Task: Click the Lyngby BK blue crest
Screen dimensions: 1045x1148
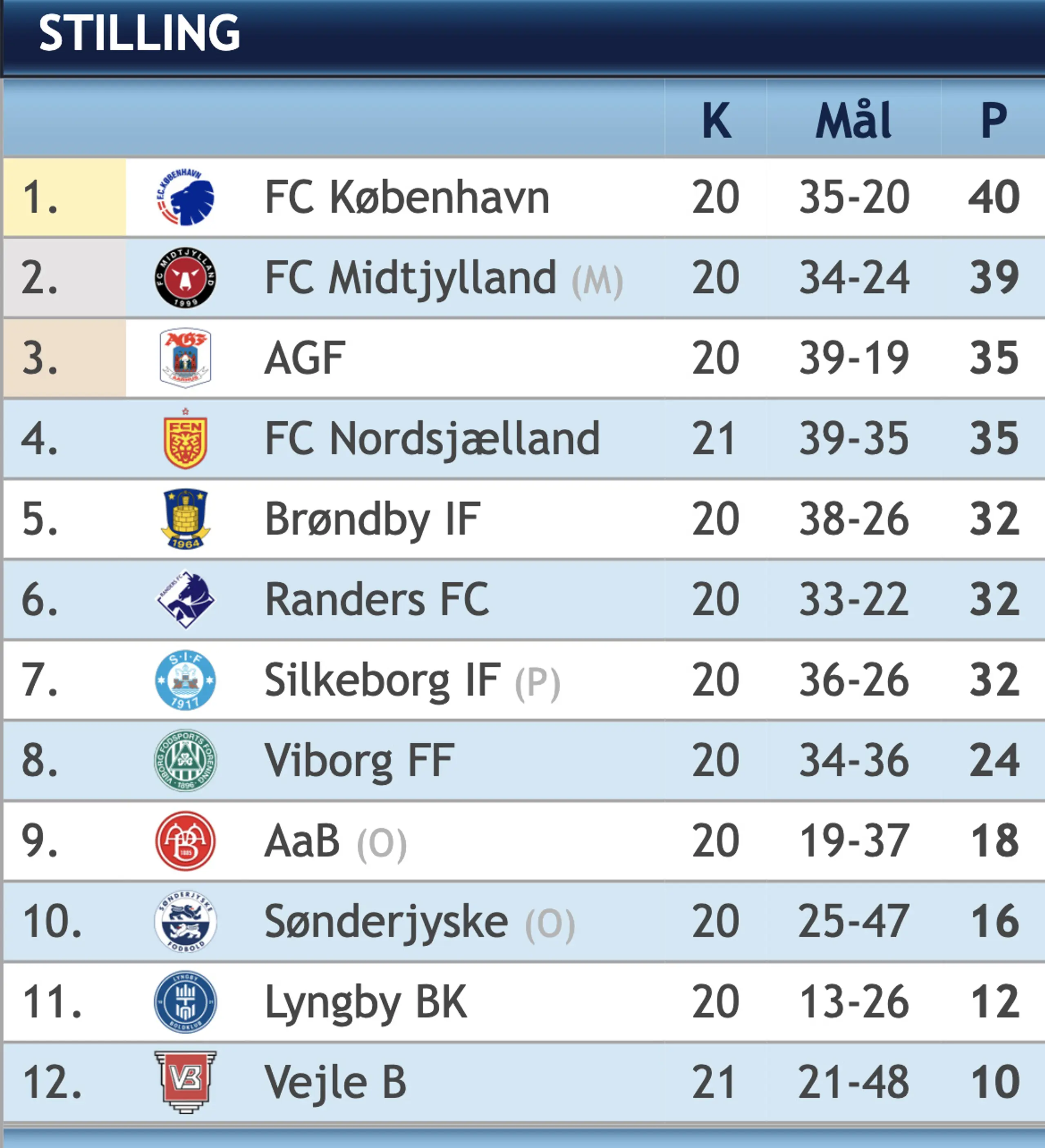Action: [185, 1002]
